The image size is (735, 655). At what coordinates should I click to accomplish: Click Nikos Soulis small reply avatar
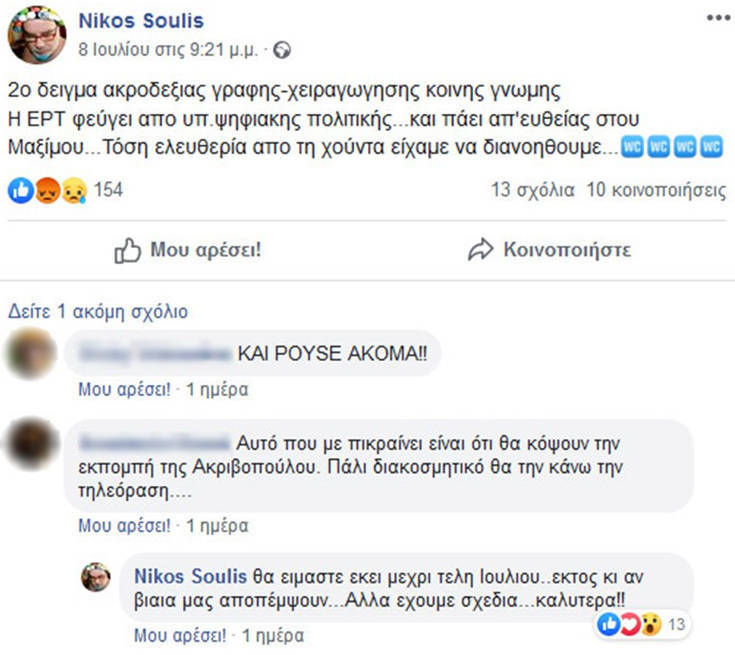coord(96,577)
